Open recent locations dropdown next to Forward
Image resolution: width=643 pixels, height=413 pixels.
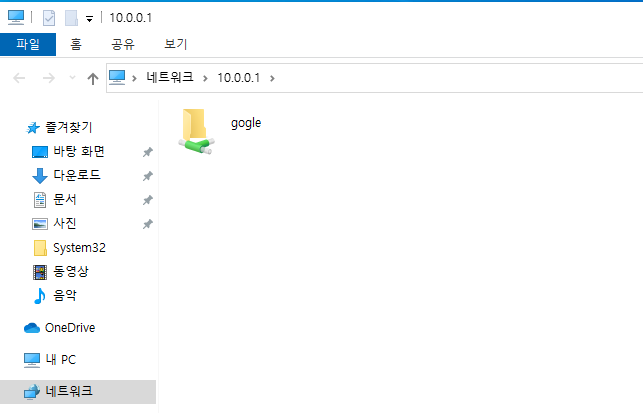click(73, 78)
